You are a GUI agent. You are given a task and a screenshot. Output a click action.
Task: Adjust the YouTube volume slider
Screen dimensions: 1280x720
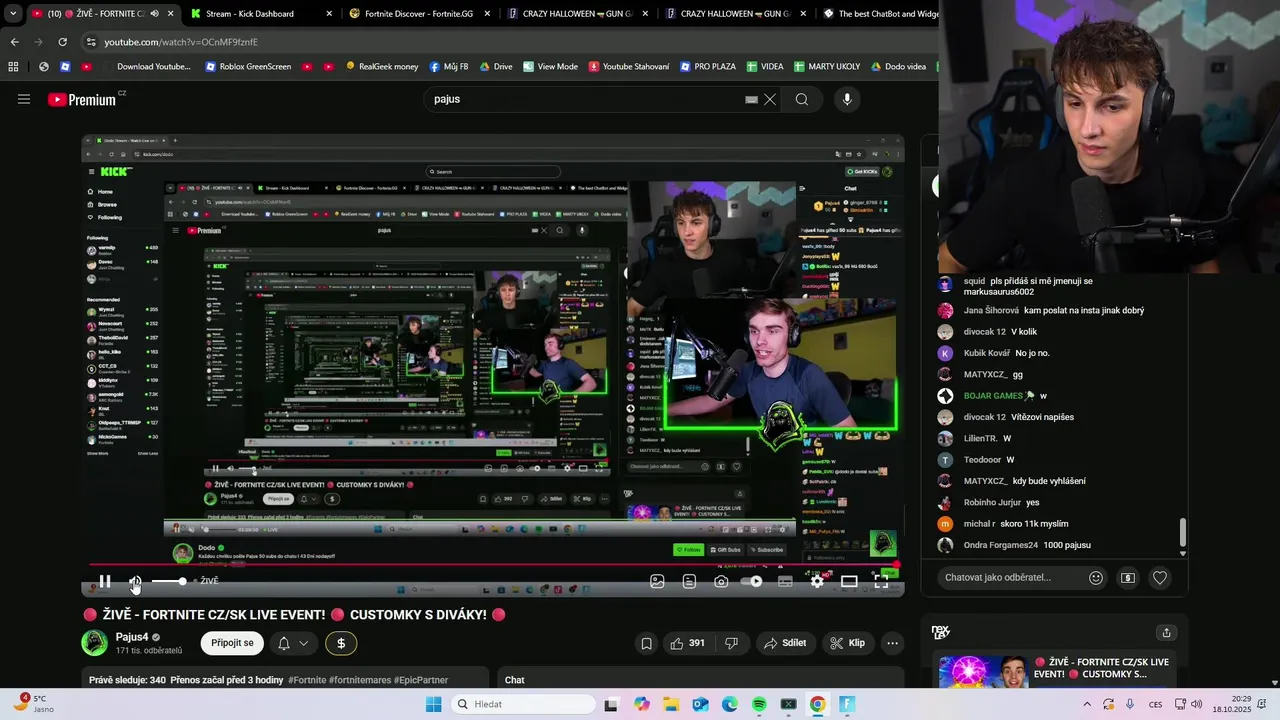pos(169,581)
